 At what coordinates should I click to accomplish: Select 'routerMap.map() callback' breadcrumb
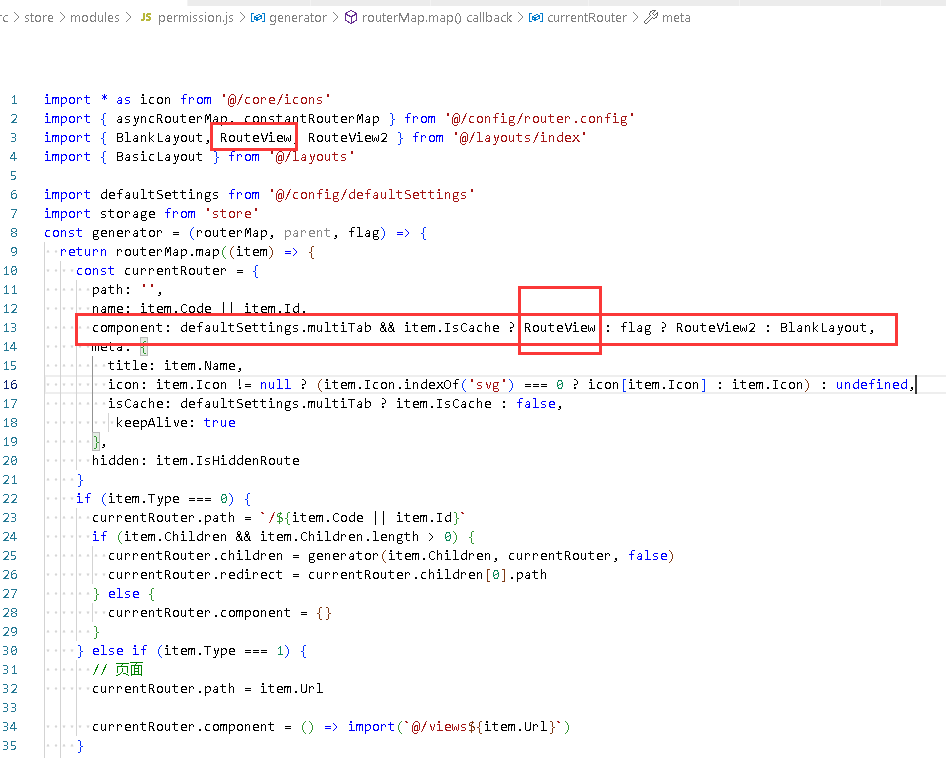tap(437, 18)
